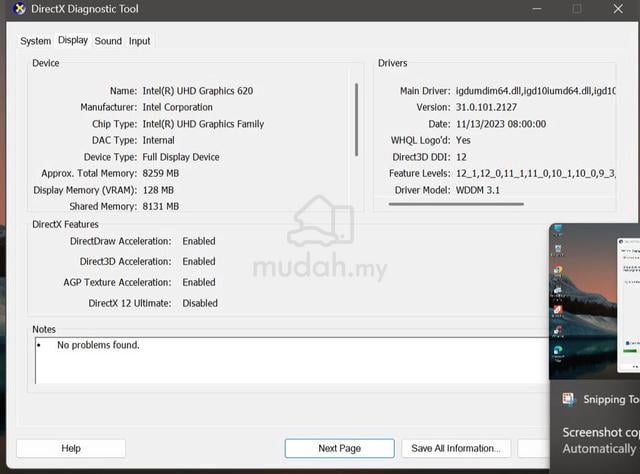Go to the Input tab
Viewport: 640px width, 474px height.
click(140, 41)
